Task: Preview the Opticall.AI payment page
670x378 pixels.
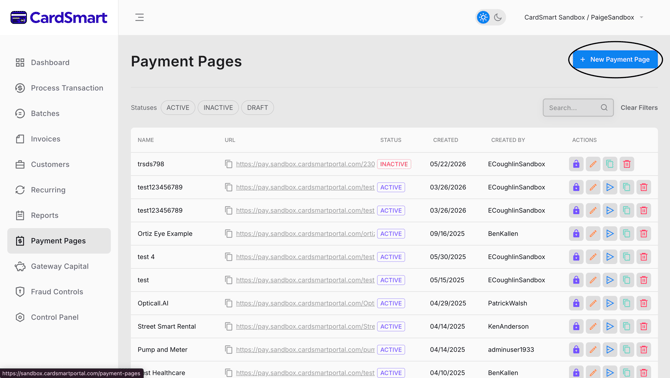Action: (610, 303)
